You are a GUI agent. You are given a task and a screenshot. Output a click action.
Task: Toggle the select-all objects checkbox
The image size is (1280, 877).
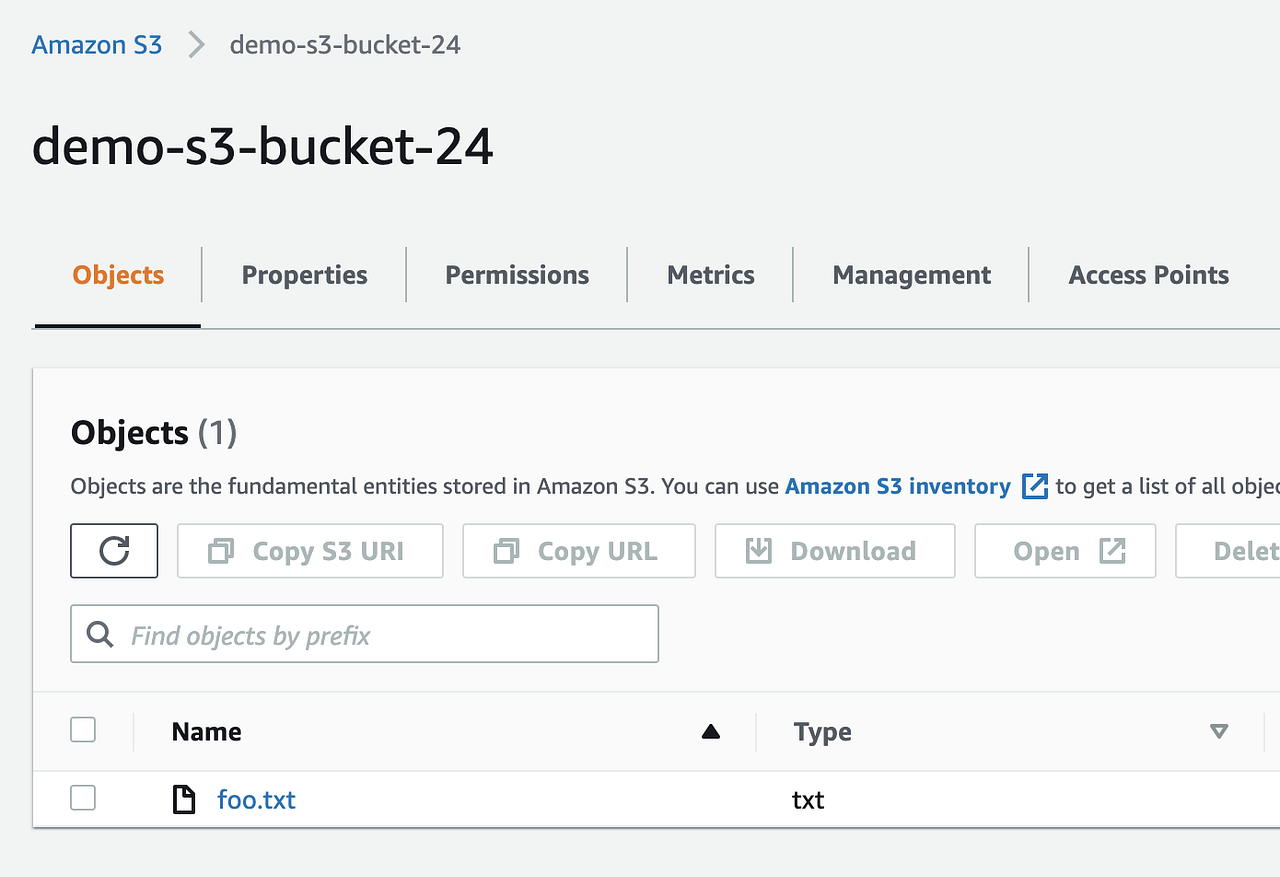pyautogui.click(x=83, y=730)
